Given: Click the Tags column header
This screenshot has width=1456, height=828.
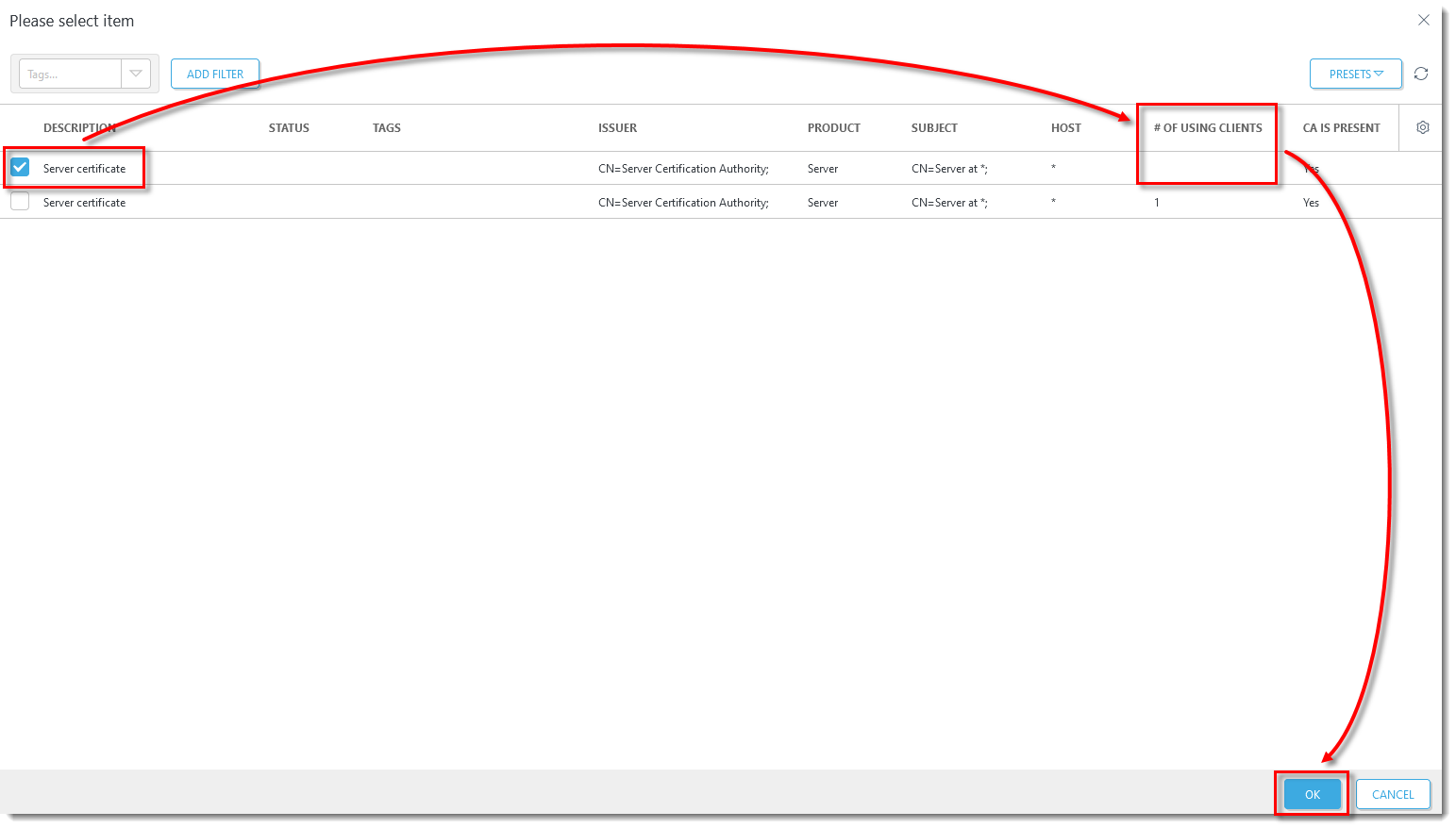Looking at the screenshot, I should tap(387, 128).
